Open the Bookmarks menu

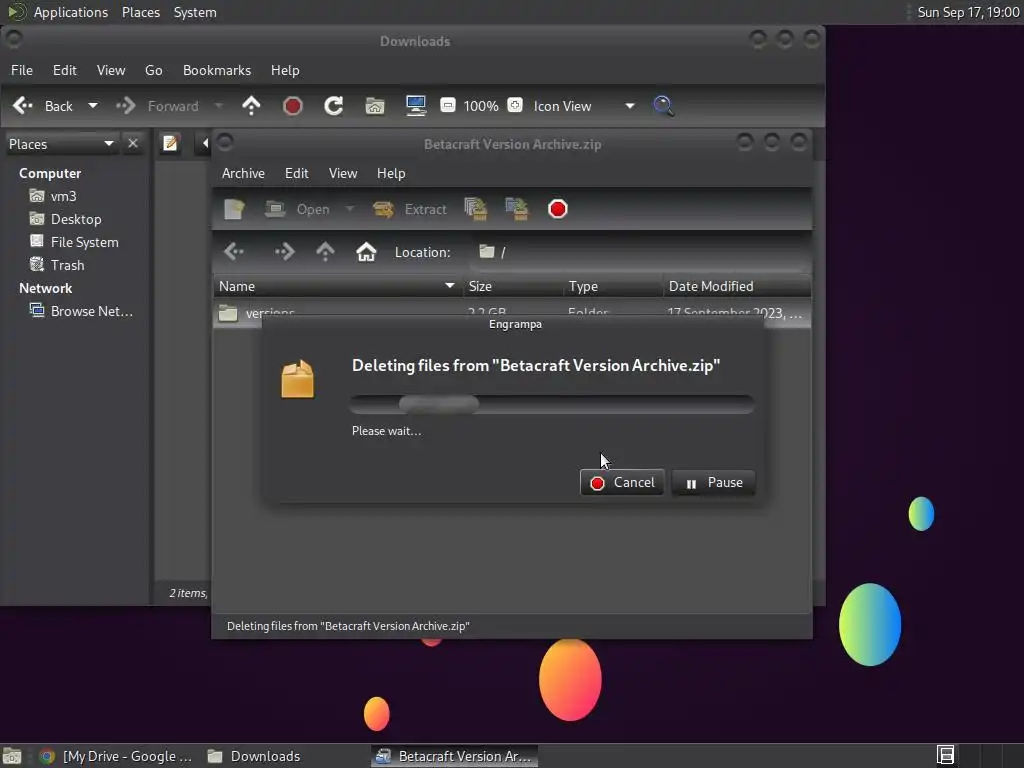[217, 70]
